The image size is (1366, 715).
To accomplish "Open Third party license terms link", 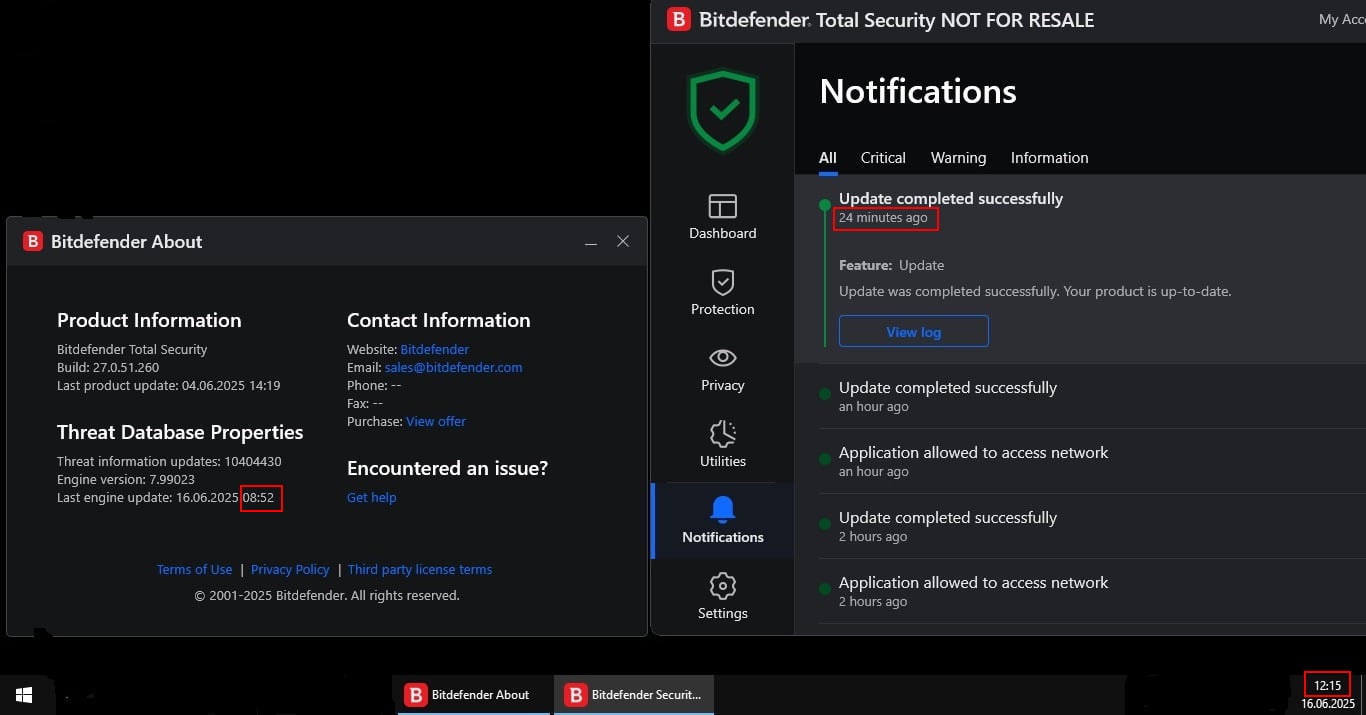I will (x=420, y=569).
